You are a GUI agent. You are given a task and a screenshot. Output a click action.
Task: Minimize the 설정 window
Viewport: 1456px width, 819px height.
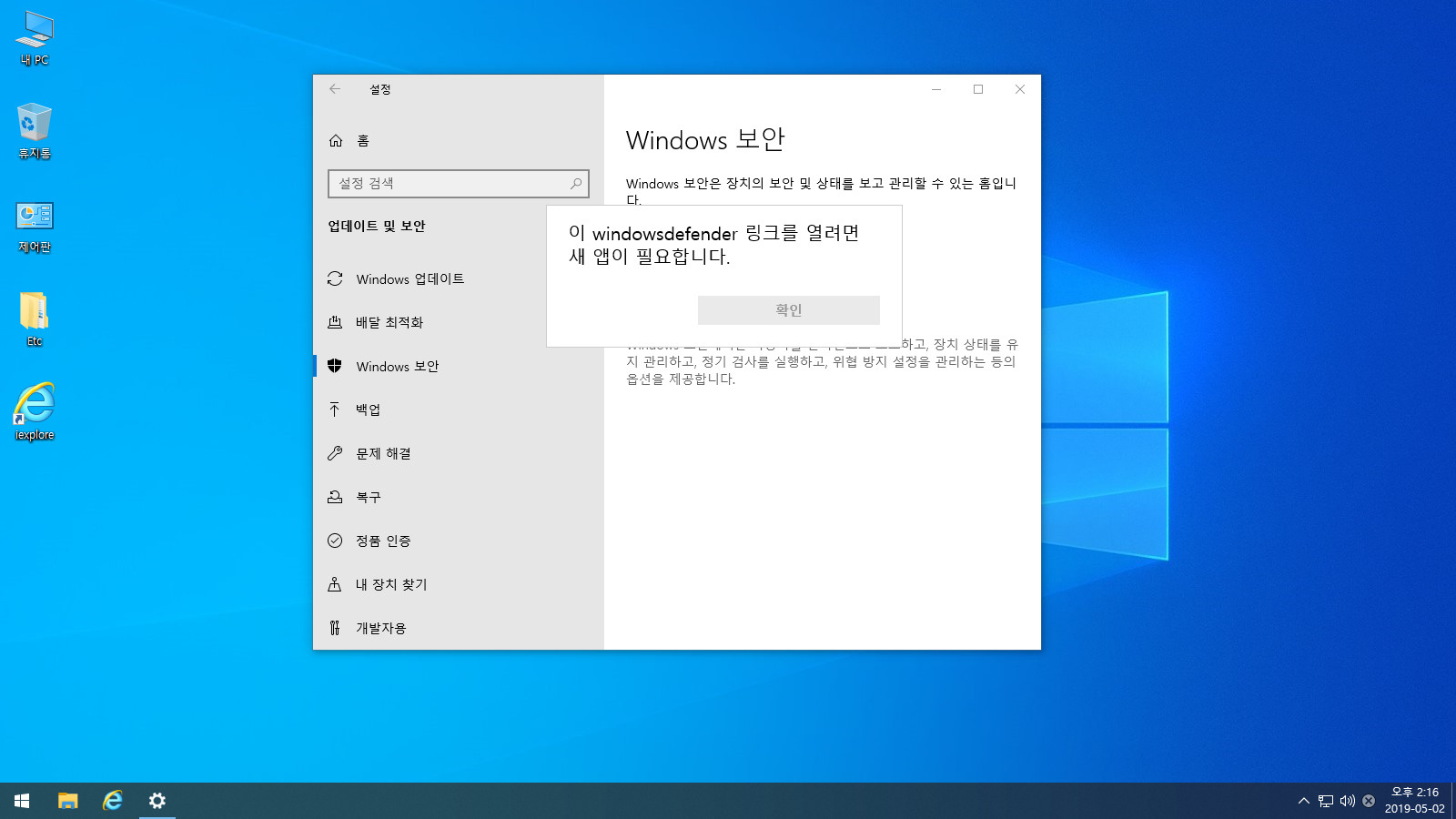pos(936,89)
